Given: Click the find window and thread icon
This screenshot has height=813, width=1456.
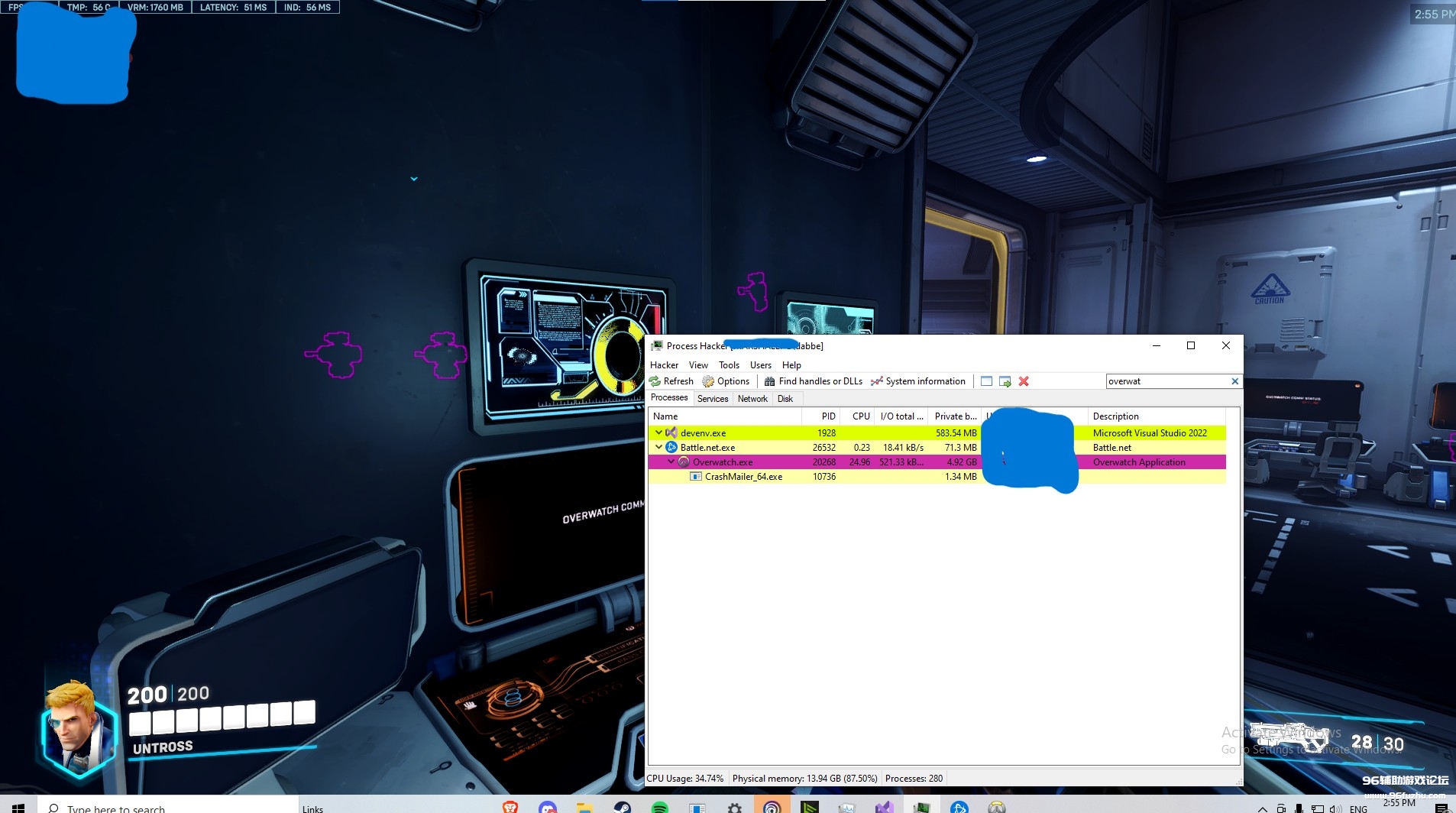Looking at the screenshot, I should (1005, 381).
